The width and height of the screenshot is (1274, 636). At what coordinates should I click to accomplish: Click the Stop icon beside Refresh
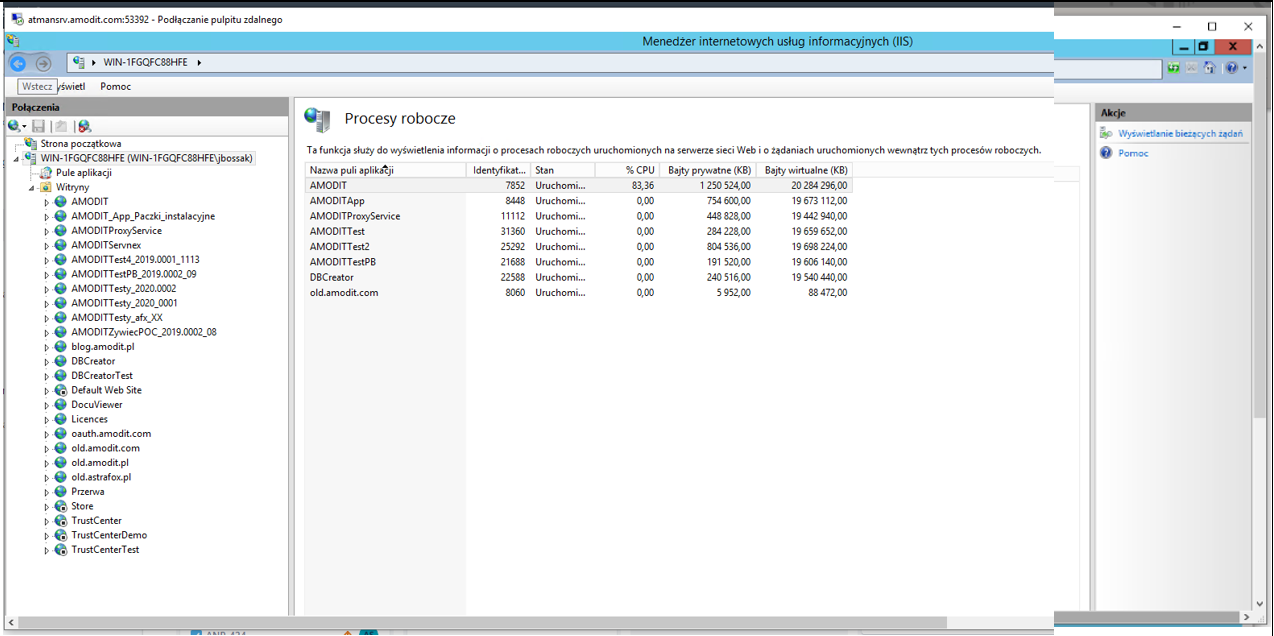click(x=1190, y=68)
